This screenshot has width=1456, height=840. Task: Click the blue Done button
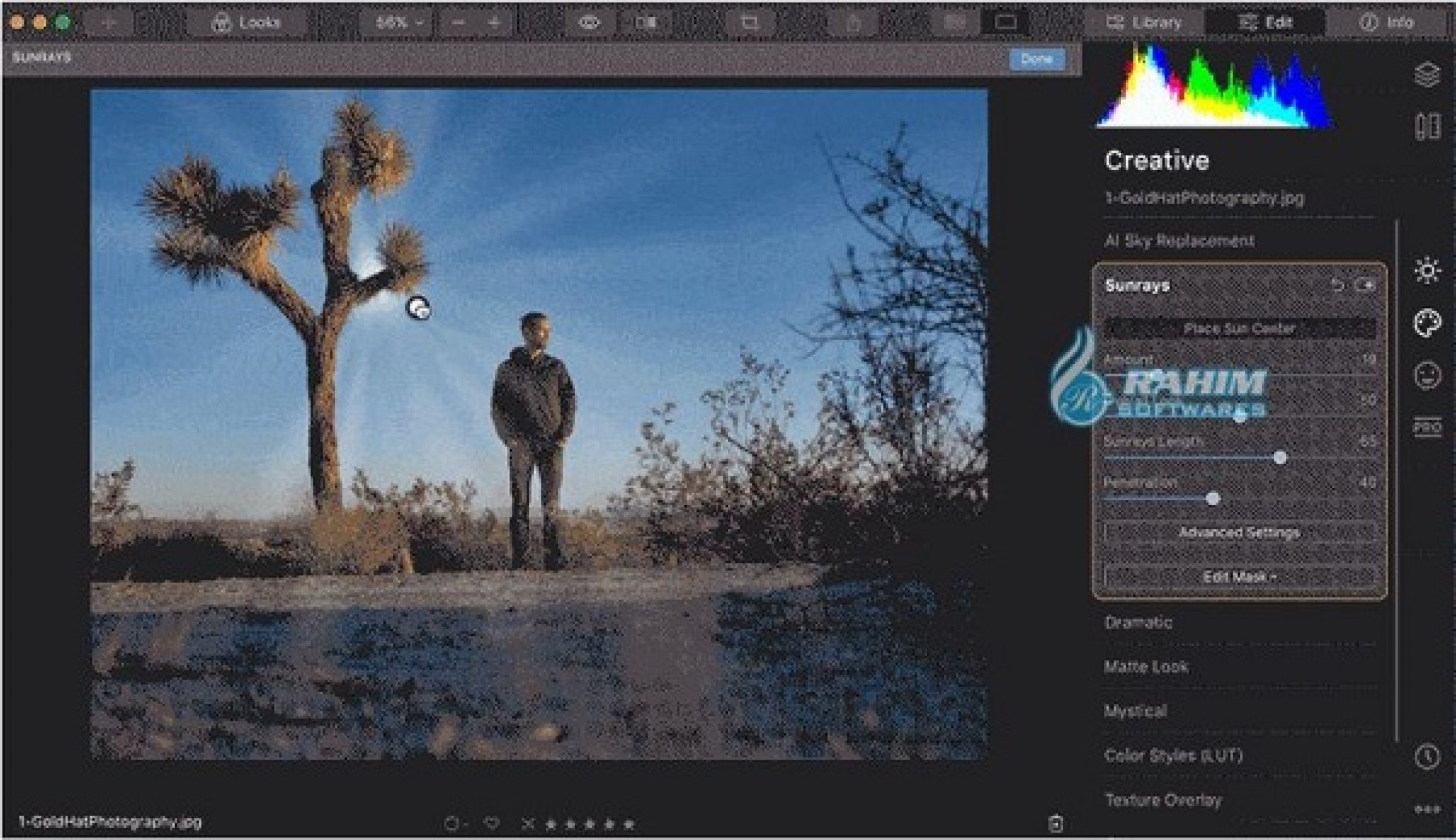pyautogui.click(x=1037, y=59)
